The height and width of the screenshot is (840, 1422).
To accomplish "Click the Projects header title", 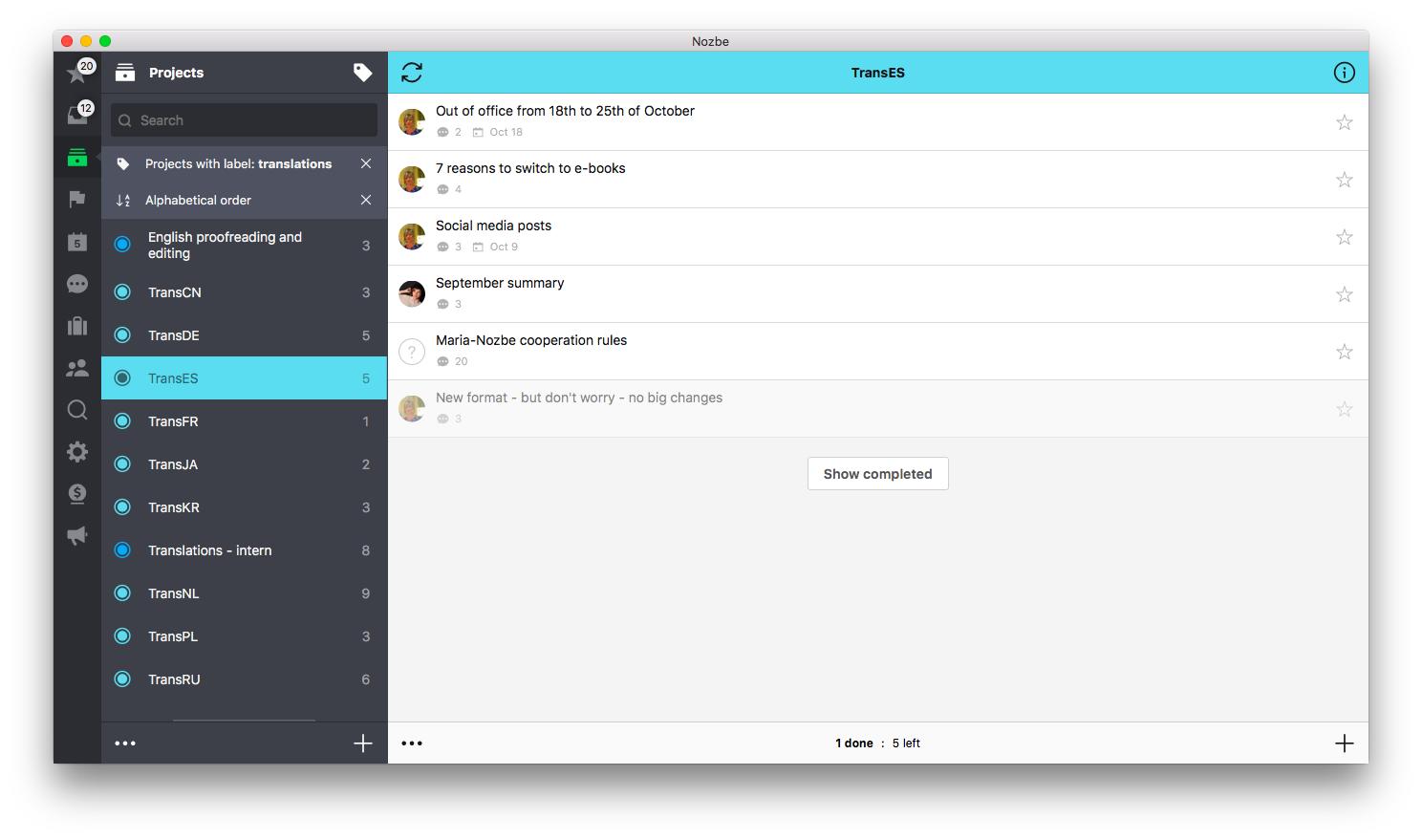I will 176,73.
